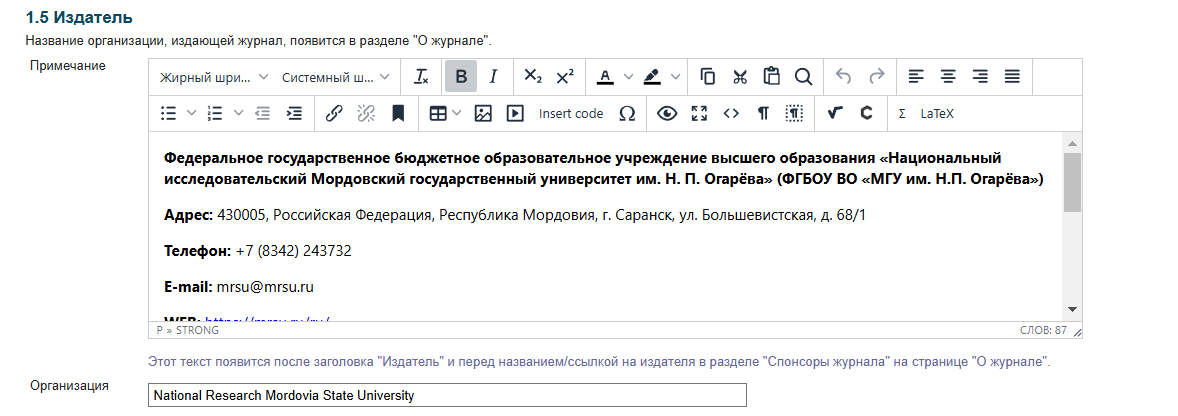Insert an anchor bookmark
Viewport: 1178px width, 416px height.
click(x=398, y=113)
